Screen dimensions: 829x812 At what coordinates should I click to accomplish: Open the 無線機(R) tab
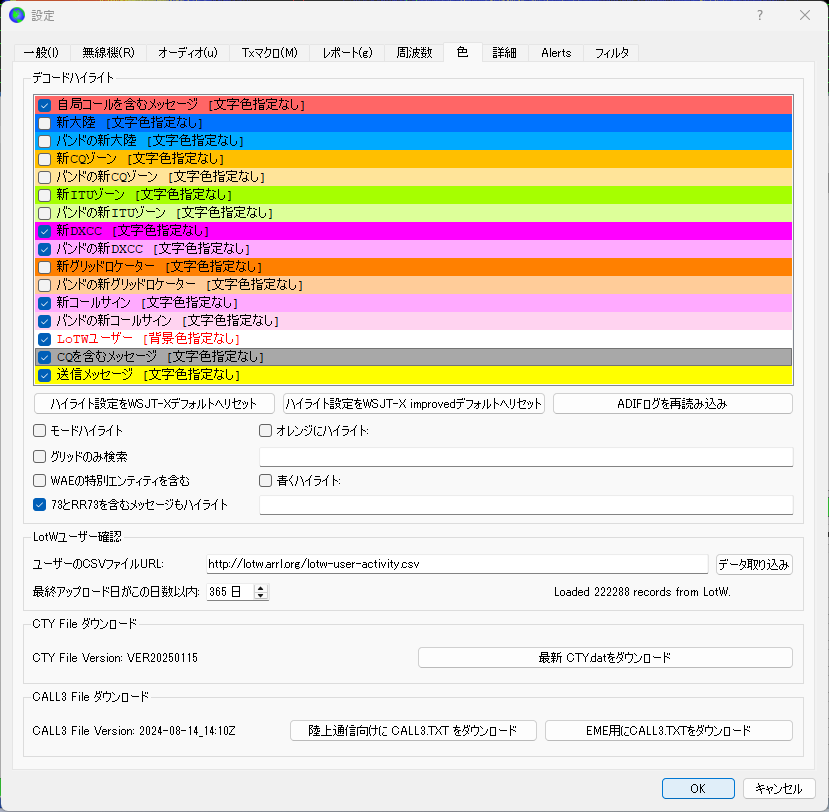108,53
